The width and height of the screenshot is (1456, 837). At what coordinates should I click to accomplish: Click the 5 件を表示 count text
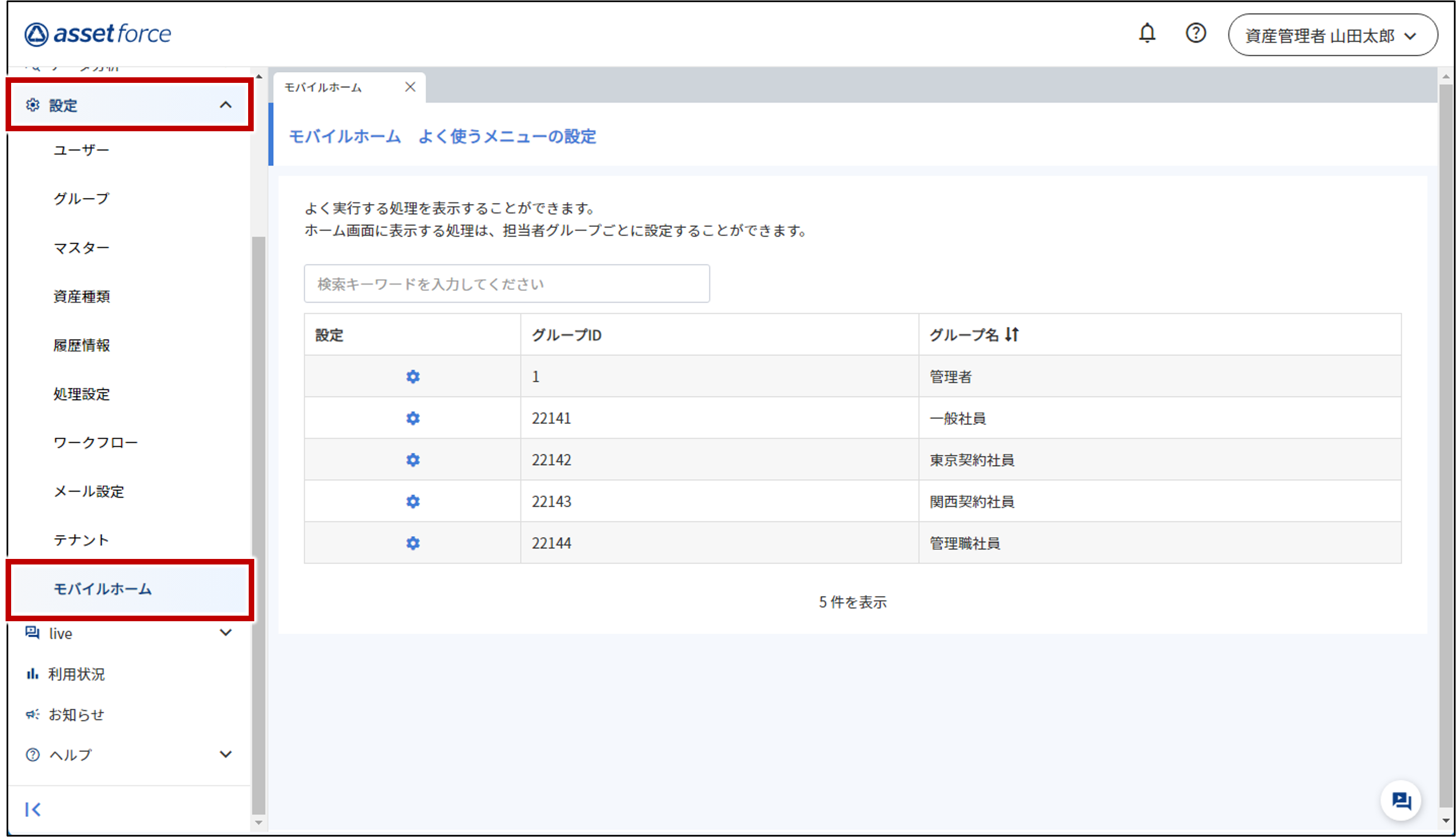coord(853,602)
